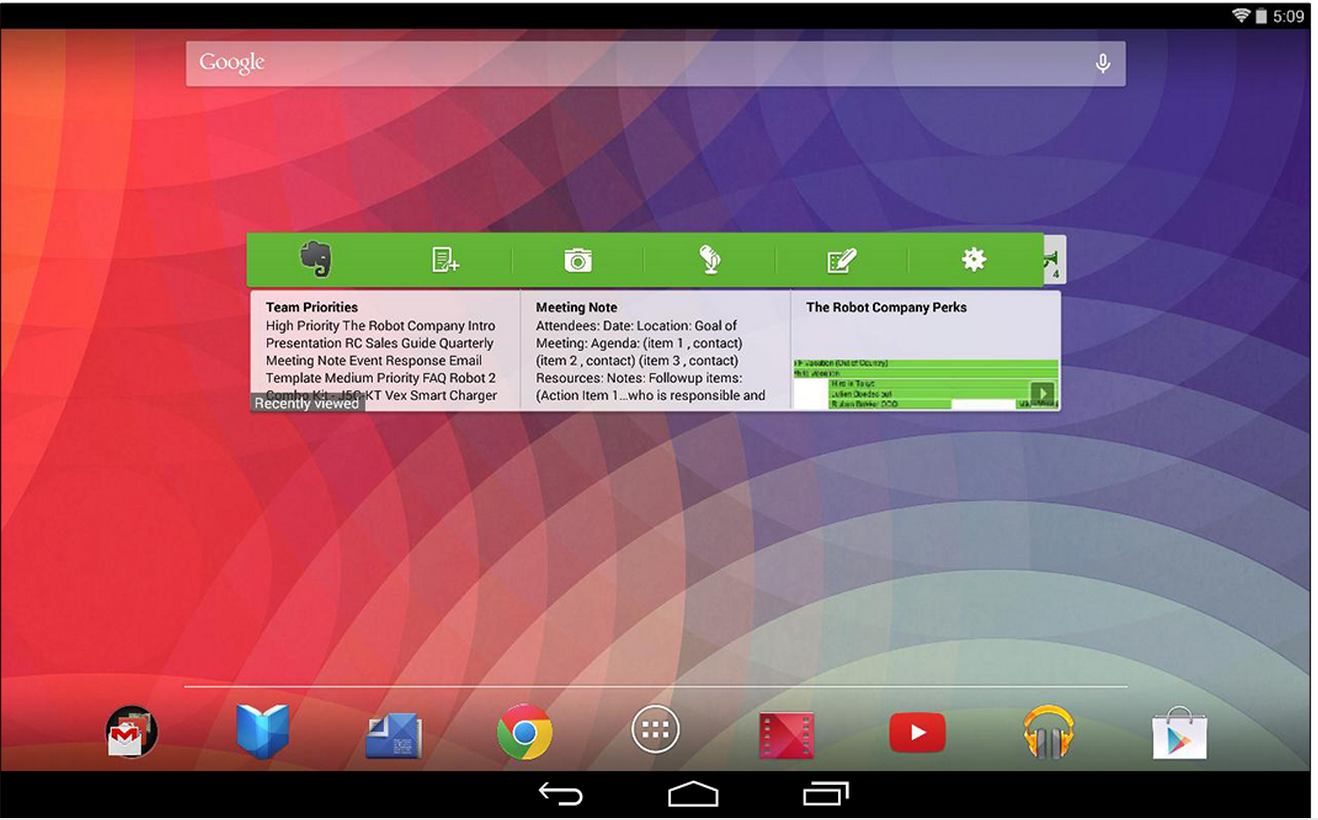Open the Recent apps overview button
Image resolution: width=1318 pixels, height=820 pixels.
pyautogui.click(x=826, y=794)
